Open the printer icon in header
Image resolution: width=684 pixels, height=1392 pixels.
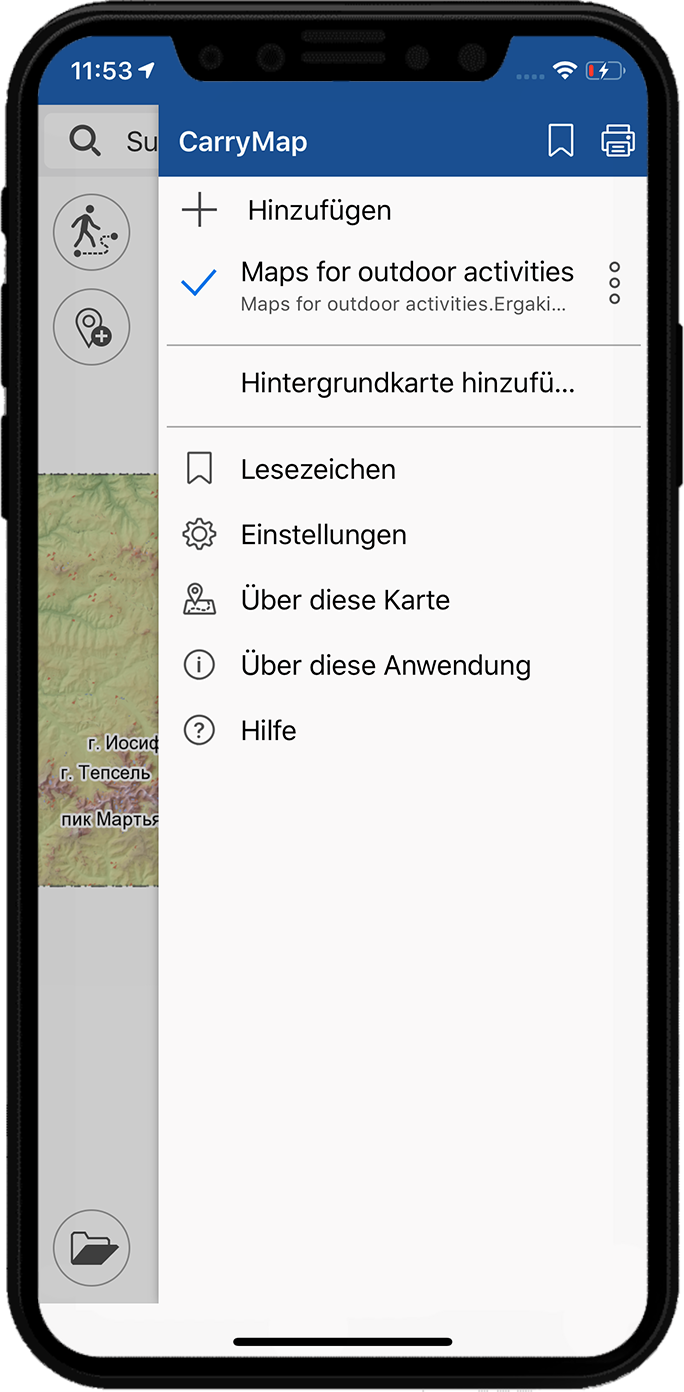618,141
